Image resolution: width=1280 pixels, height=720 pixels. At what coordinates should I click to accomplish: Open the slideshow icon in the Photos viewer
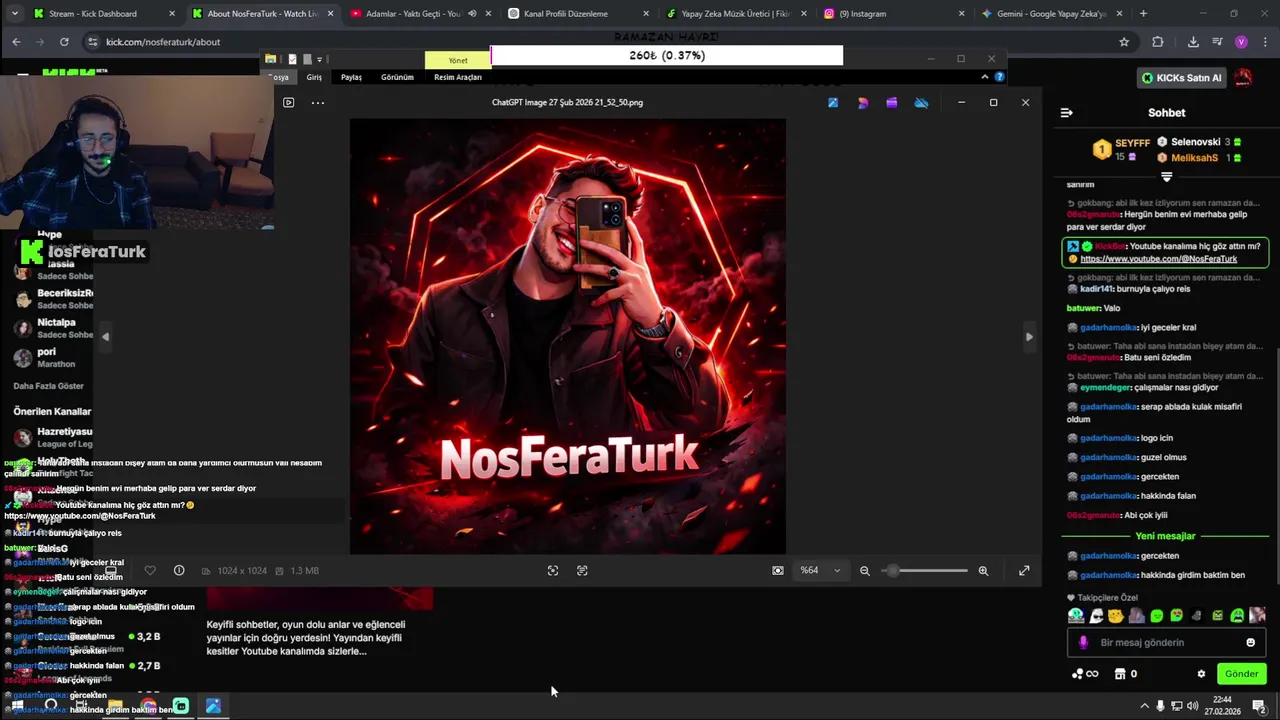pos(288,102)
